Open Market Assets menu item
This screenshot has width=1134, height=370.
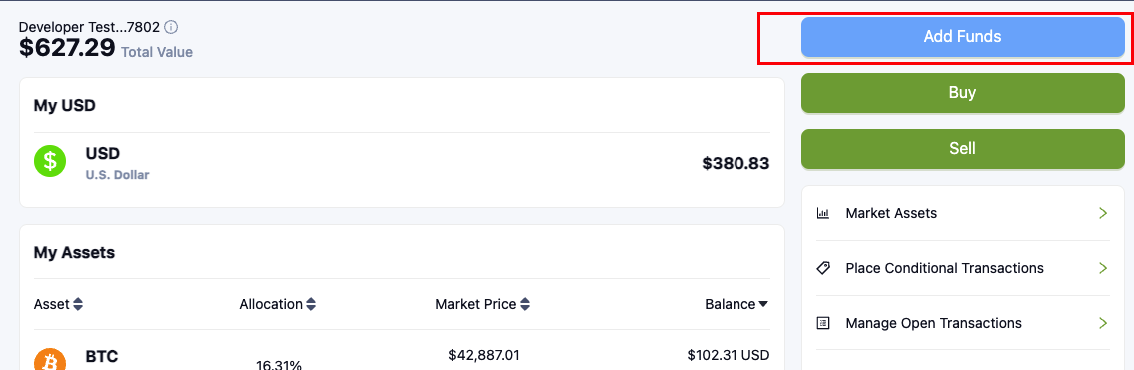coord(963,213)
